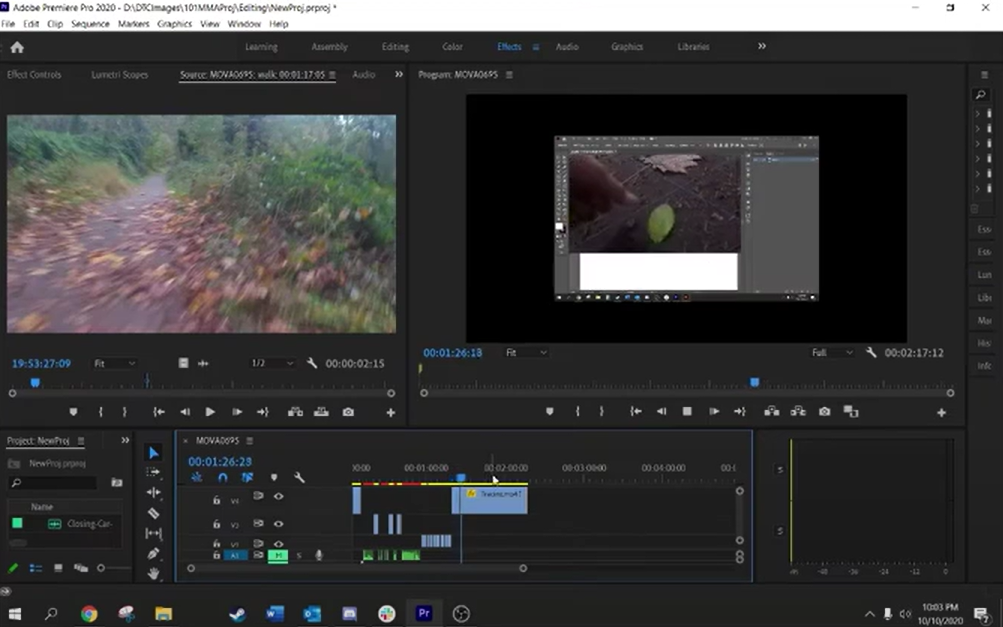
Task: Click Export Frame camera icon in Program monitor
Action: point(824,411)
